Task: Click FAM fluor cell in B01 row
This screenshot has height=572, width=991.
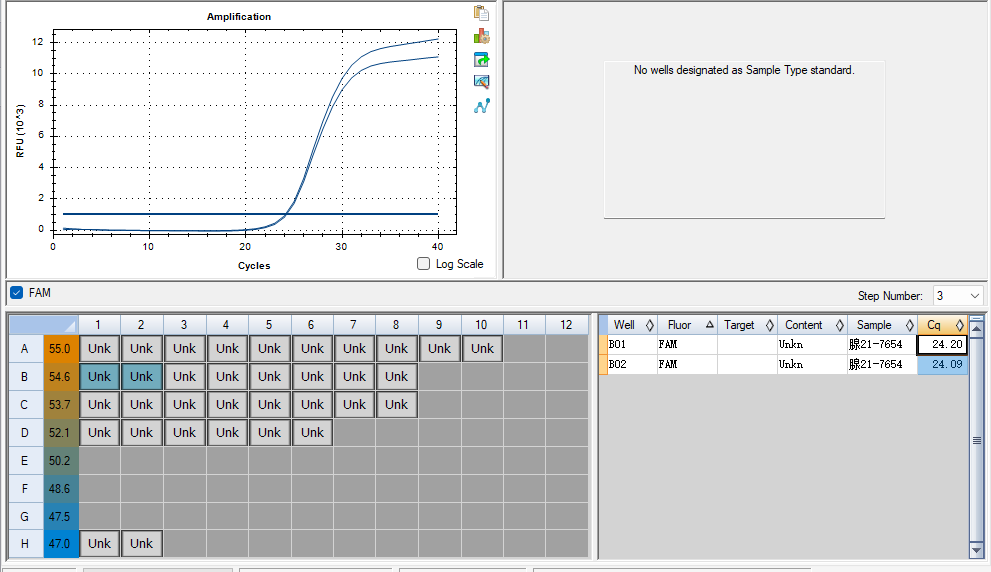Action: [x=687, y=344]
